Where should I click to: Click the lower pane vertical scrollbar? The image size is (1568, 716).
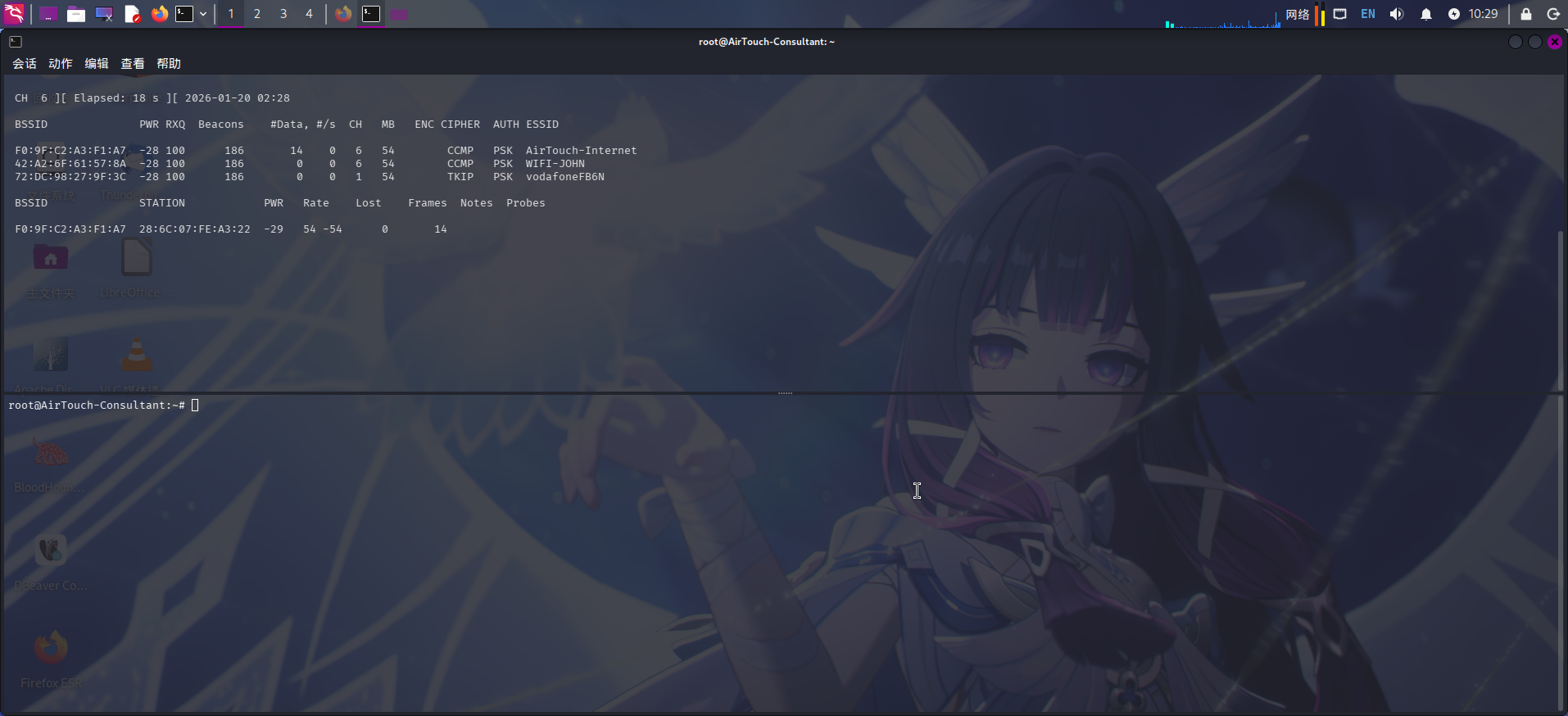point(1561,555)
